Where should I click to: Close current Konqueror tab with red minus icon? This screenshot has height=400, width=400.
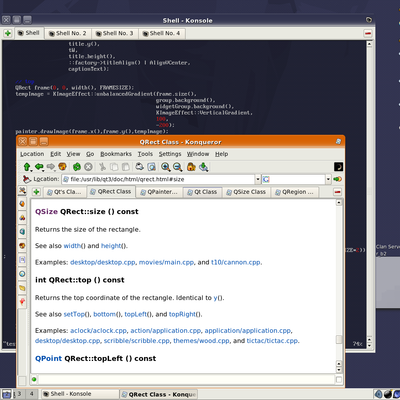point(338,192)
